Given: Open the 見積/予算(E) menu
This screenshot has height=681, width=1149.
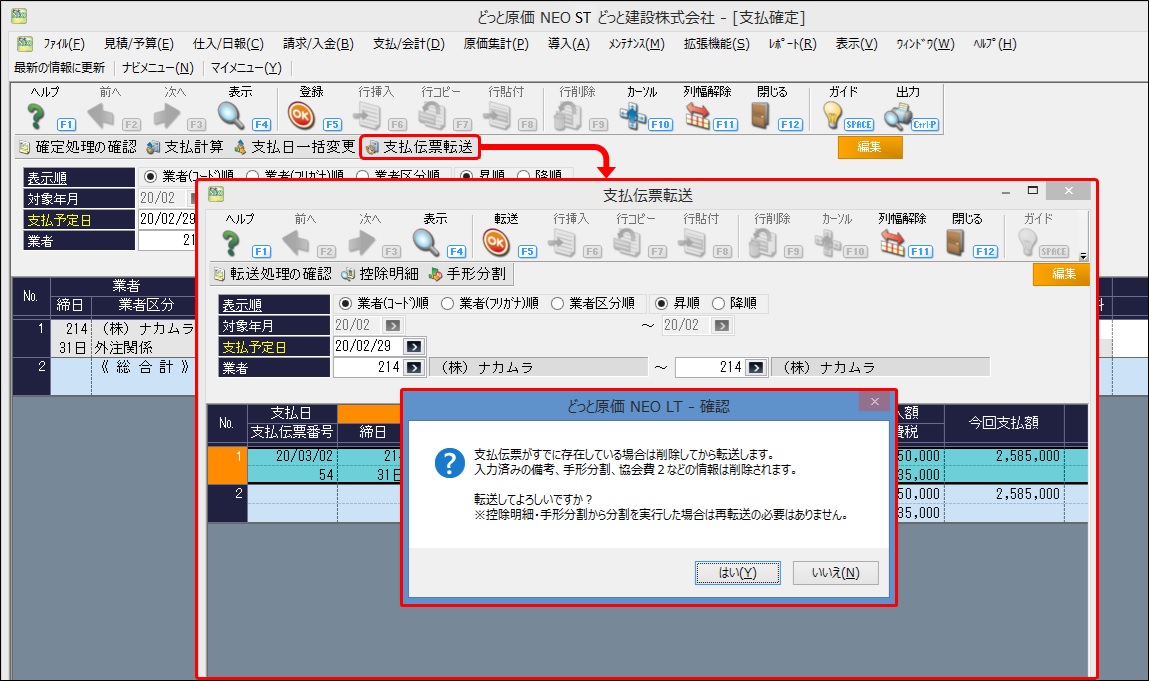Looking at the screenshot, I should coord(138,44).
